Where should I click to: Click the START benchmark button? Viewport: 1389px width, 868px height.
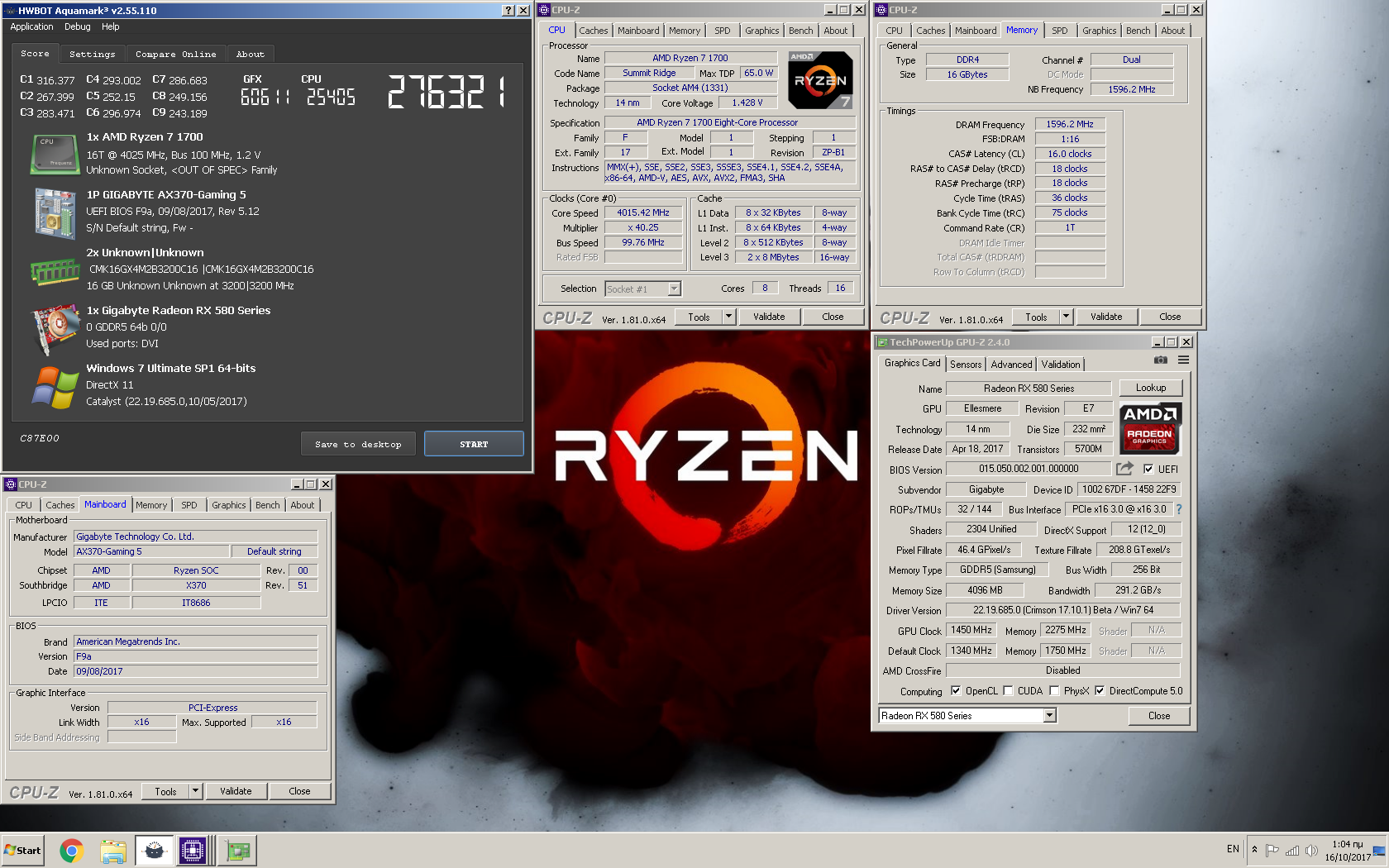pos(474,444)
